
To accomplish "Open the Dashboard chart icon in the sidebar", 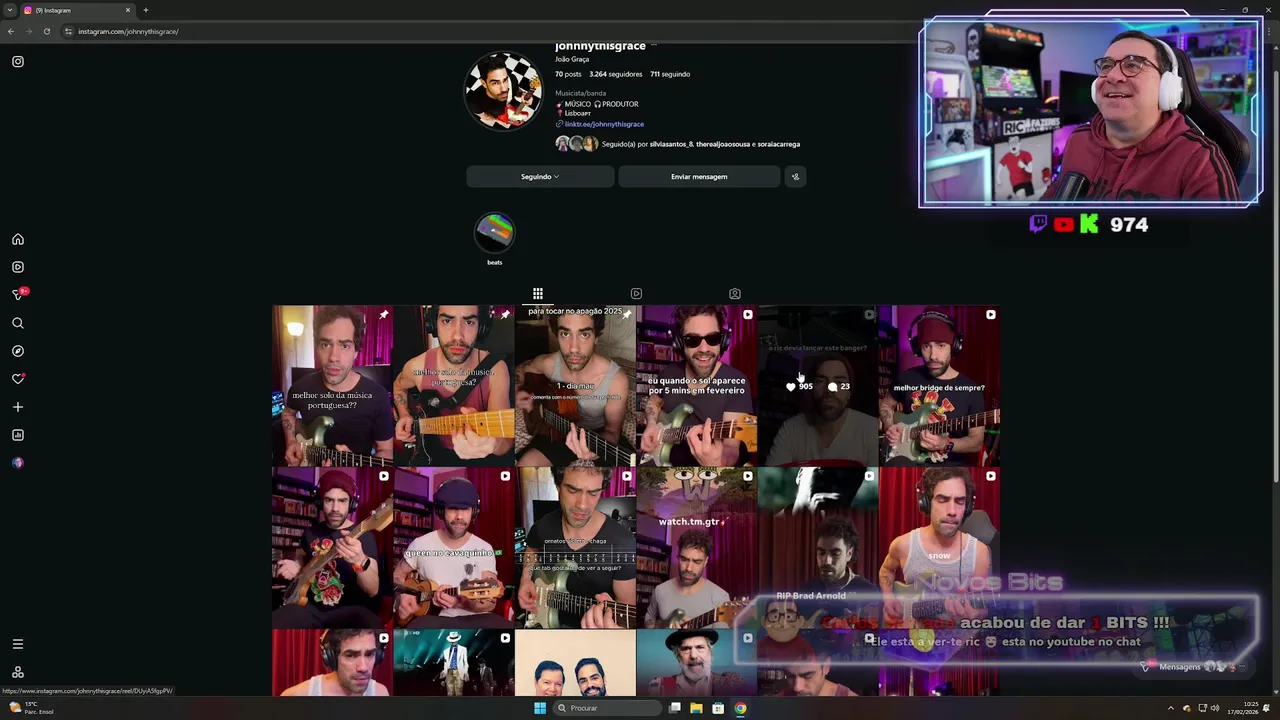I will tap(18, 435).
